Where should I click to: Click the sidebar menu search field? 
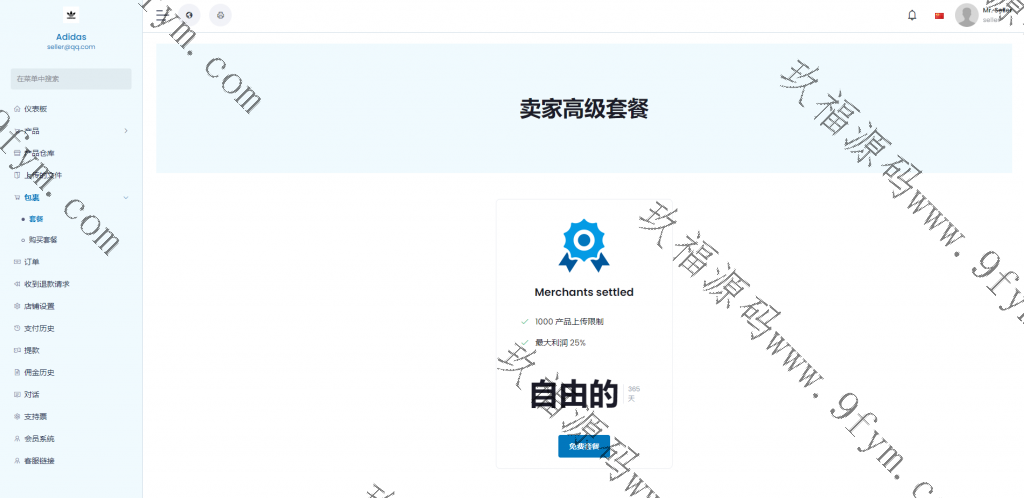(71, 78)
